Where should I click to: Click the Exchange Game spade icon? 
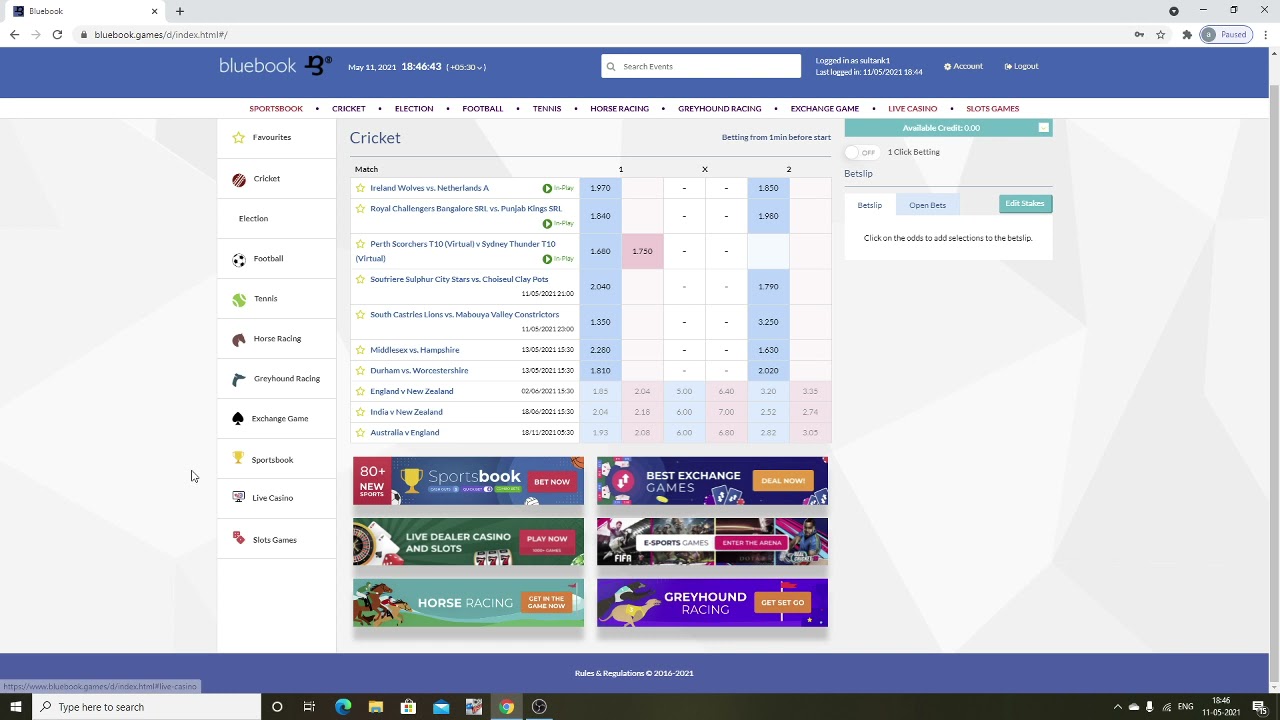(x=238, y=419)
